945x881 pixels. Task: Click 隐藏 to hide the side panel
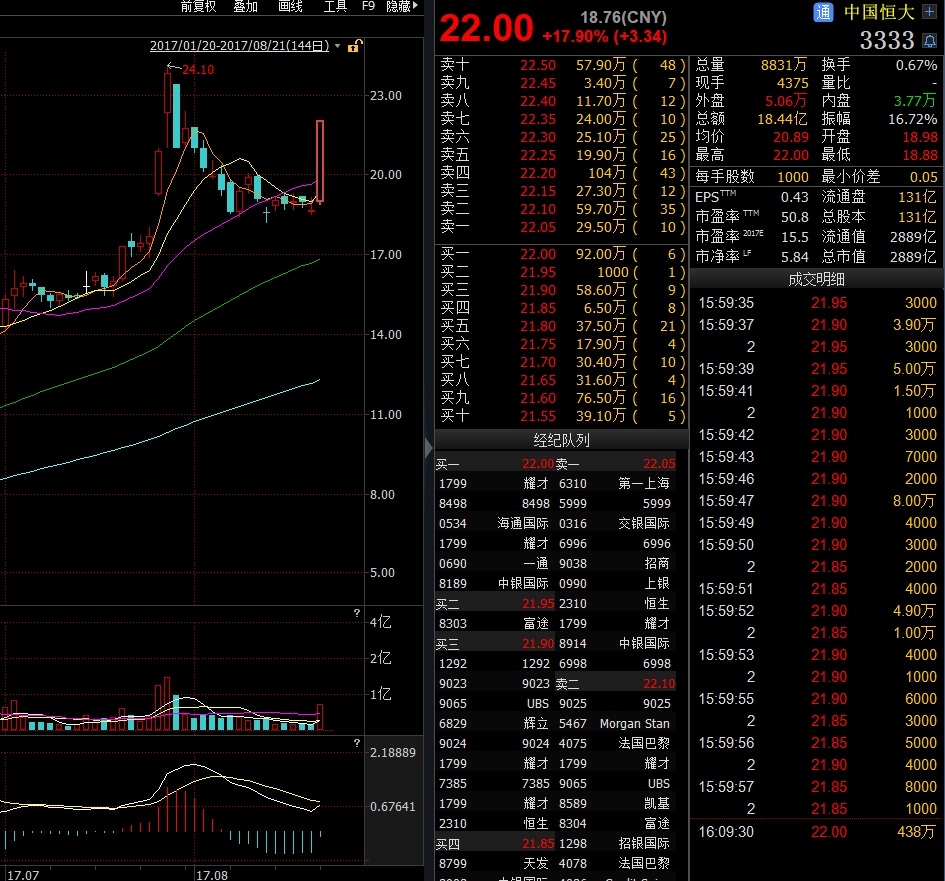(x=401, y=7)
